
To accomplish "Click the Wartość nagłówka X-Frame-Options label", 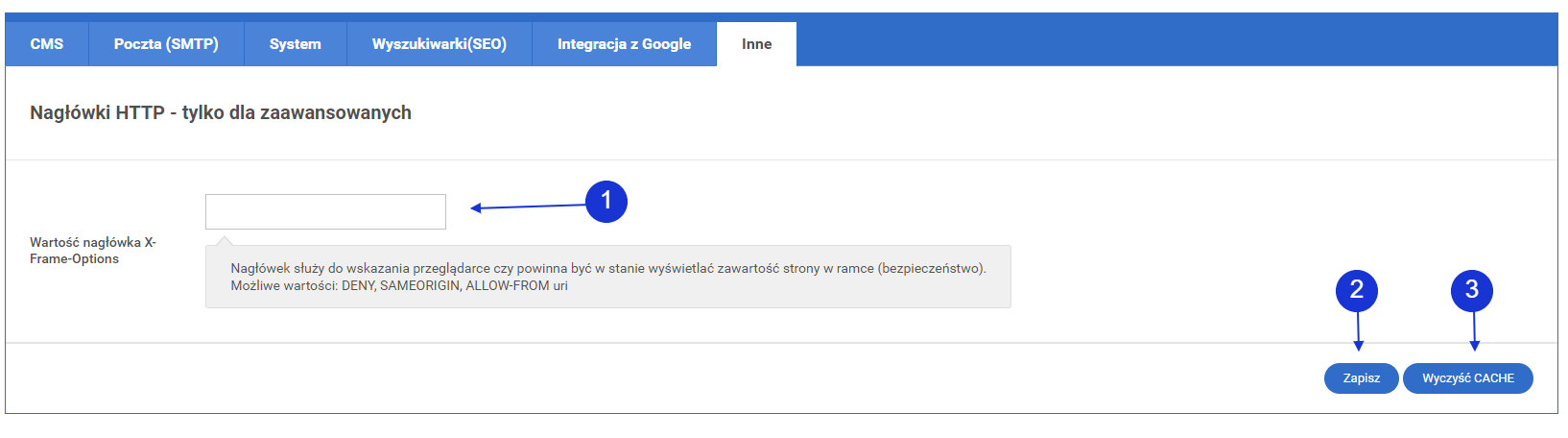I will (x=93, y=251).
